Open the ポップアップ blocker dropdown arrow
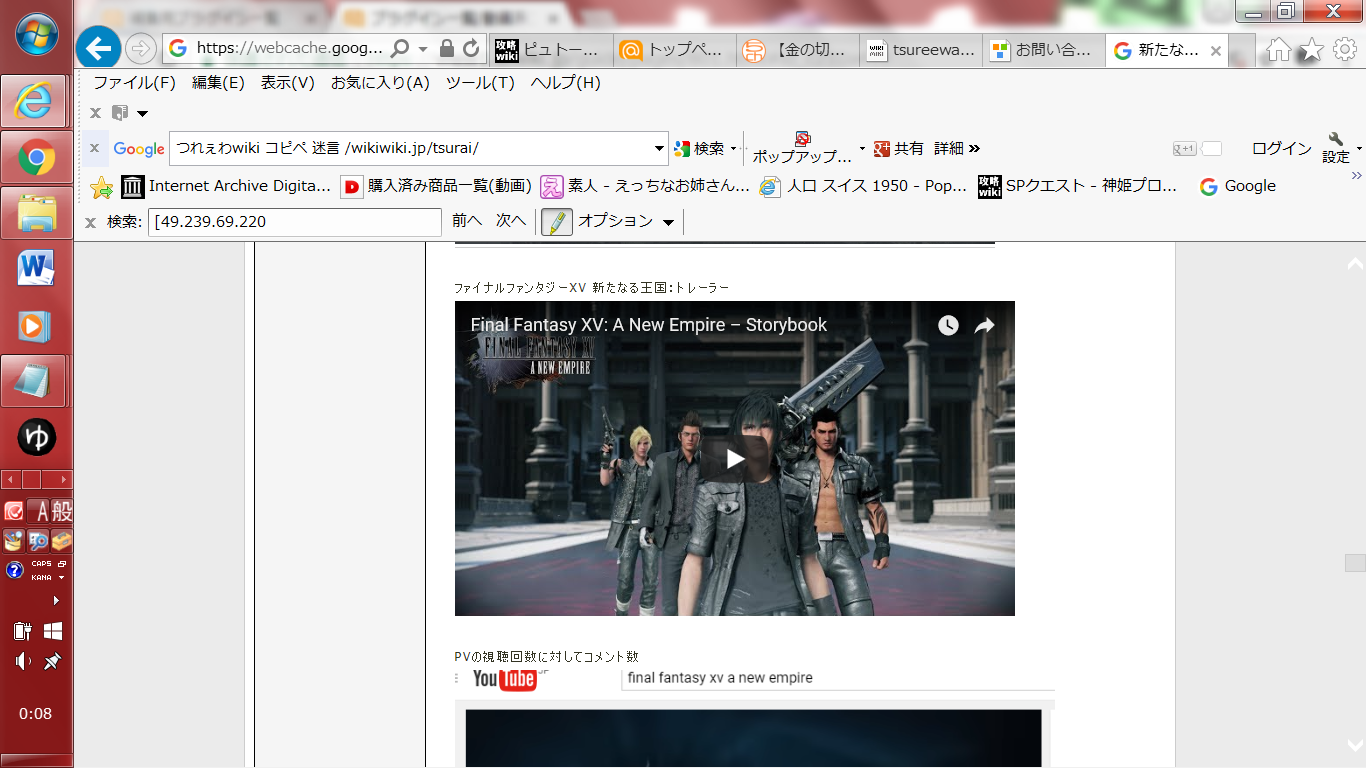The image size is (1366, 768). pos(862,149)
